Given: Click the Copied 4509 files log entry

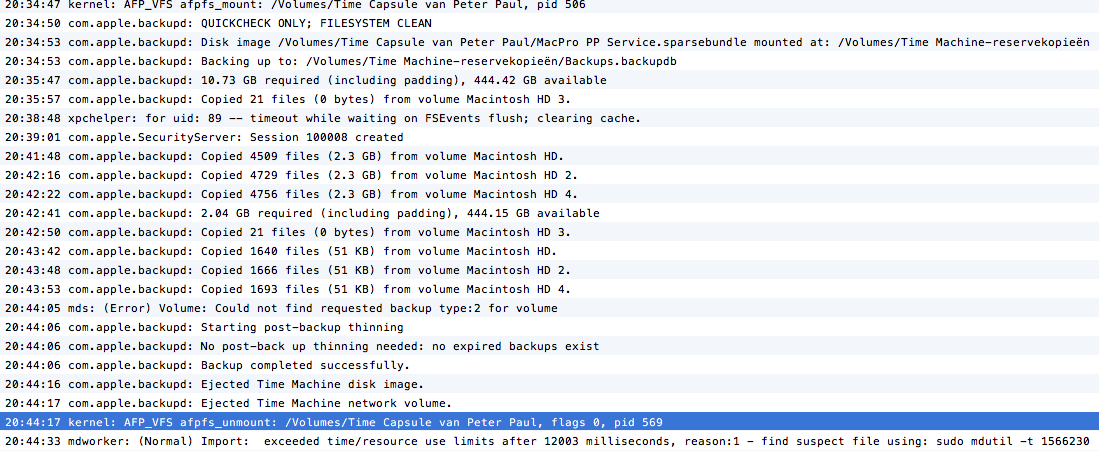Looking at the screenshot, I should click(550, 156).
